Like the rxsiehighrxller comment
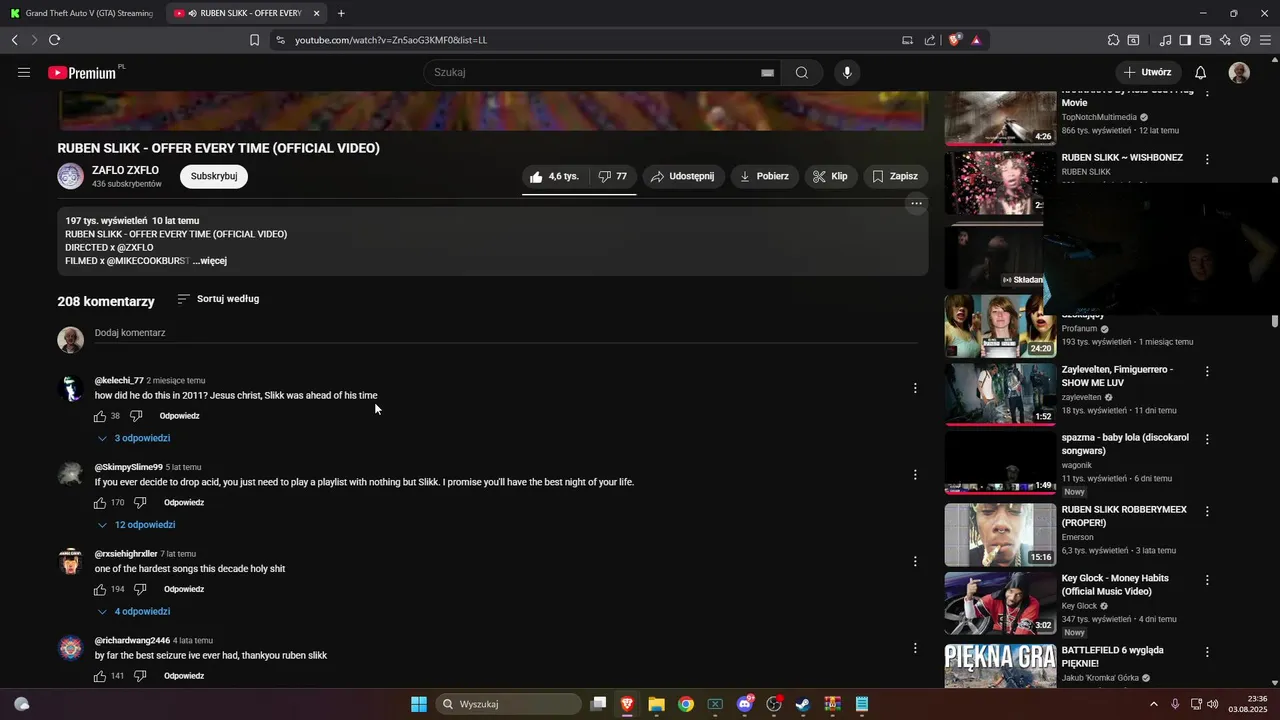 pos(100,589)
